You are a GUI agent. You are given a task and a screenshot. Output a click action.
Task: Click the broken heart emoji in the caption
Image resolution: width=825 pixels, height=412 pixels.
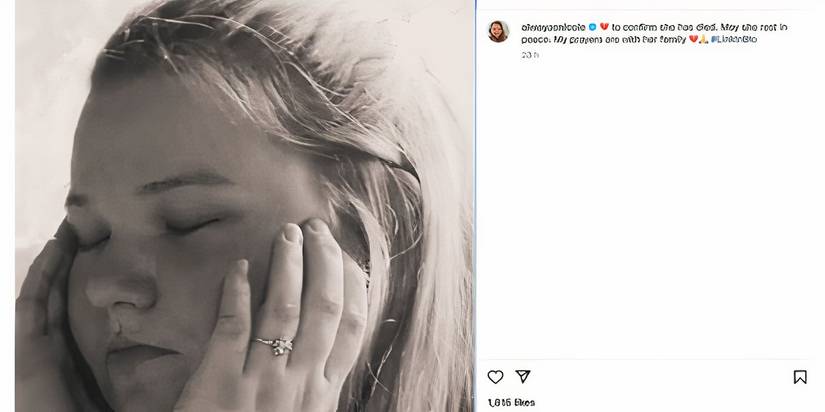[x=604, y=27]
